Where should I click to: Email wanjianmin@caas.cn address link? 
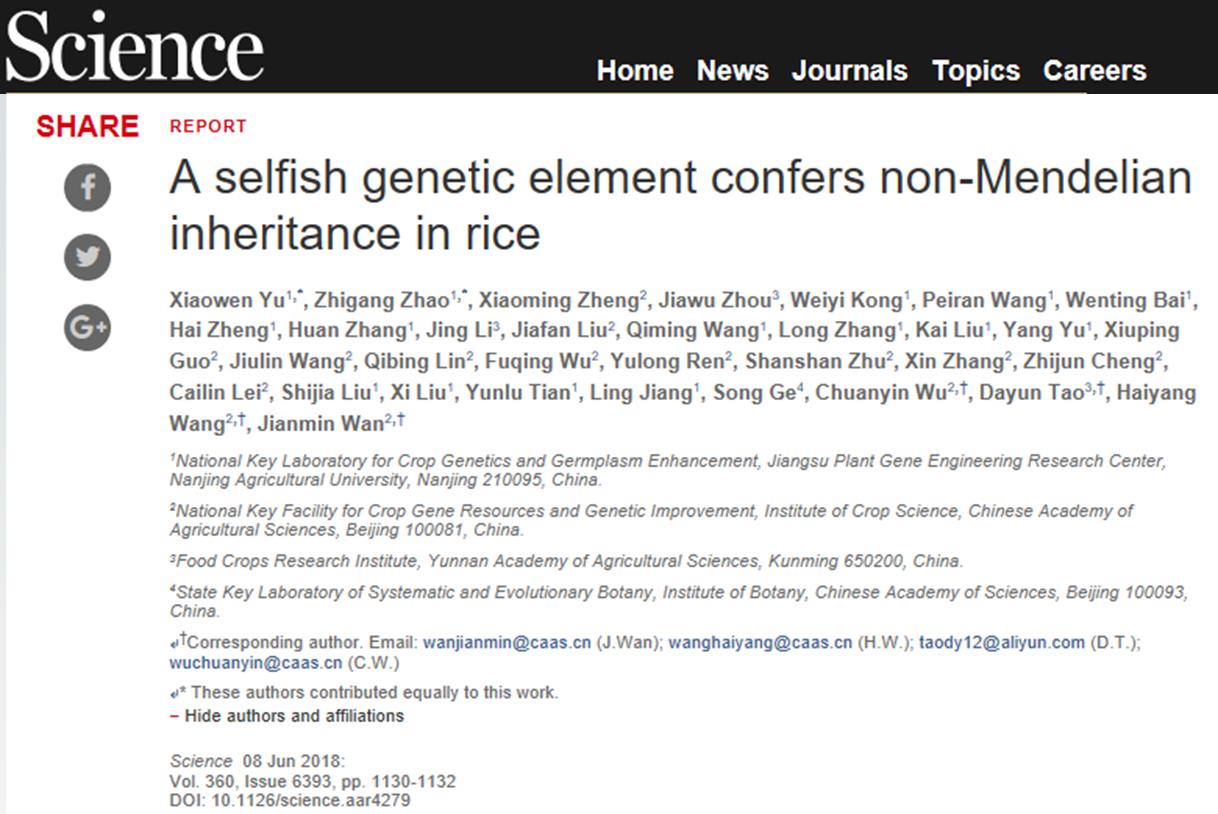507,642
